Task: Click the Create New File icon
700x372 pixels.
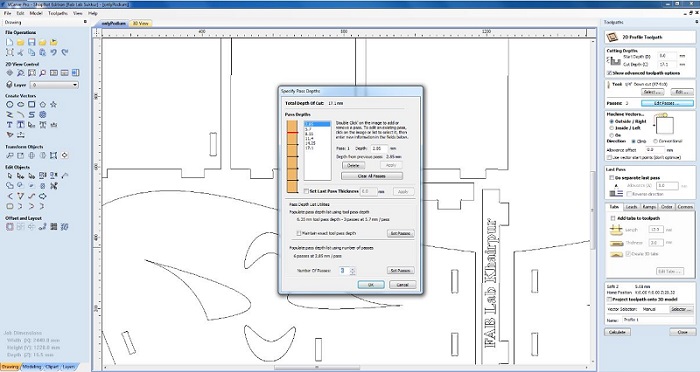Action: (9, 42)
